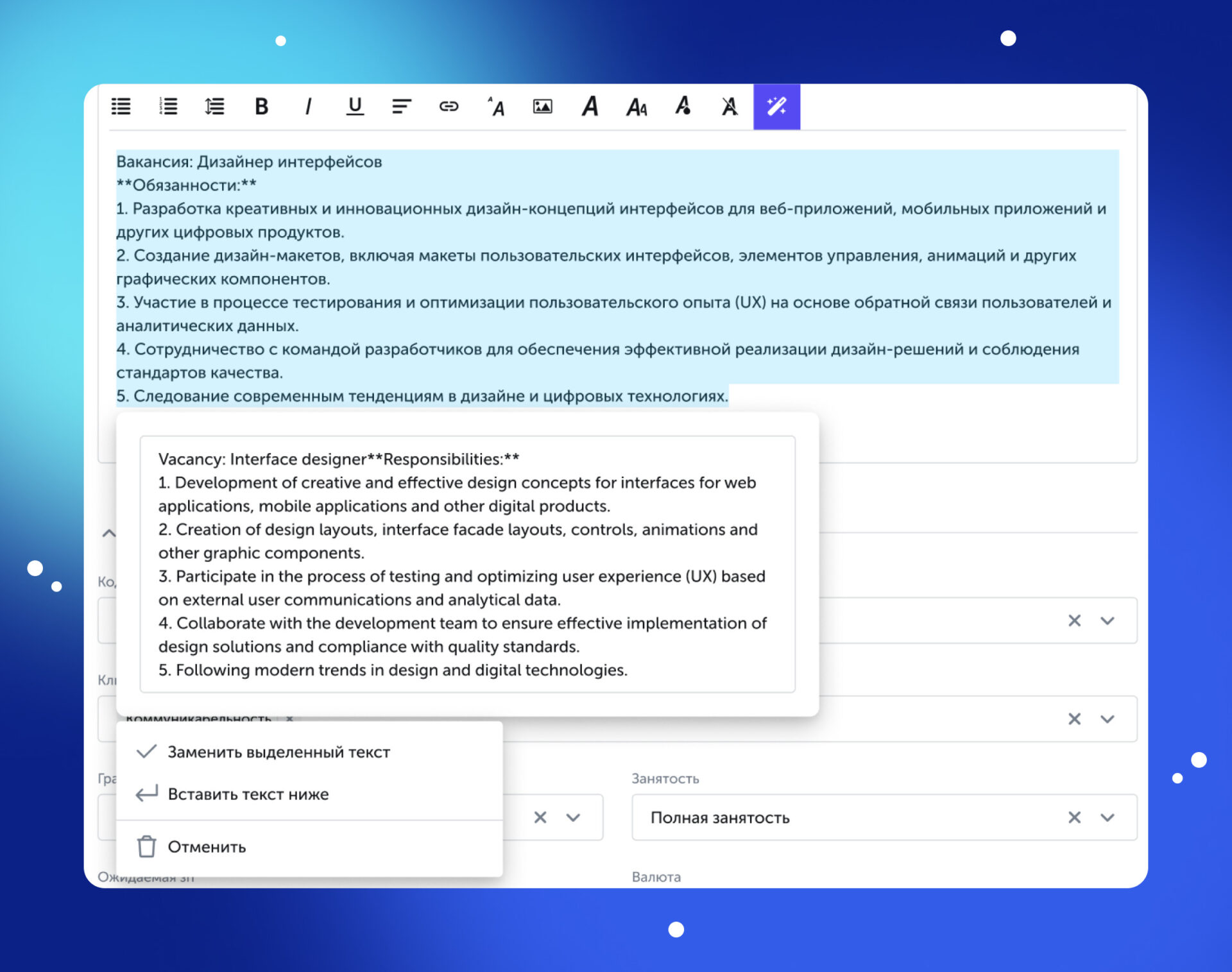The image size is (1232, 972).
Task: Open the Полная занятость combo box
Action: click(x=884, y=817)
